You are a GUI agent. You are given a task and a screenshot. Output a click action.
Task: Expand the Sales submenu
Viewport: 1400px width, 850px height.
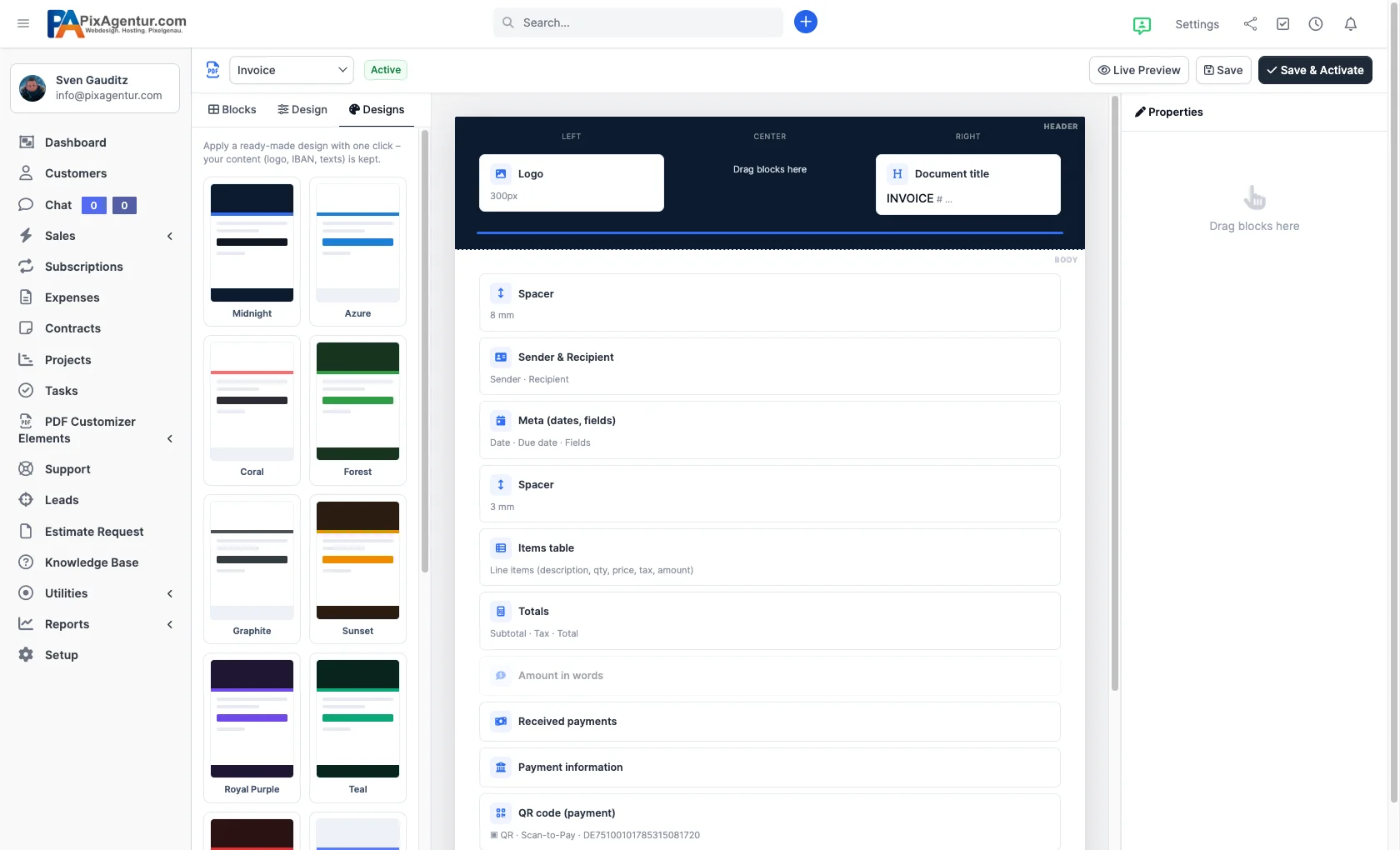(170, 237)
